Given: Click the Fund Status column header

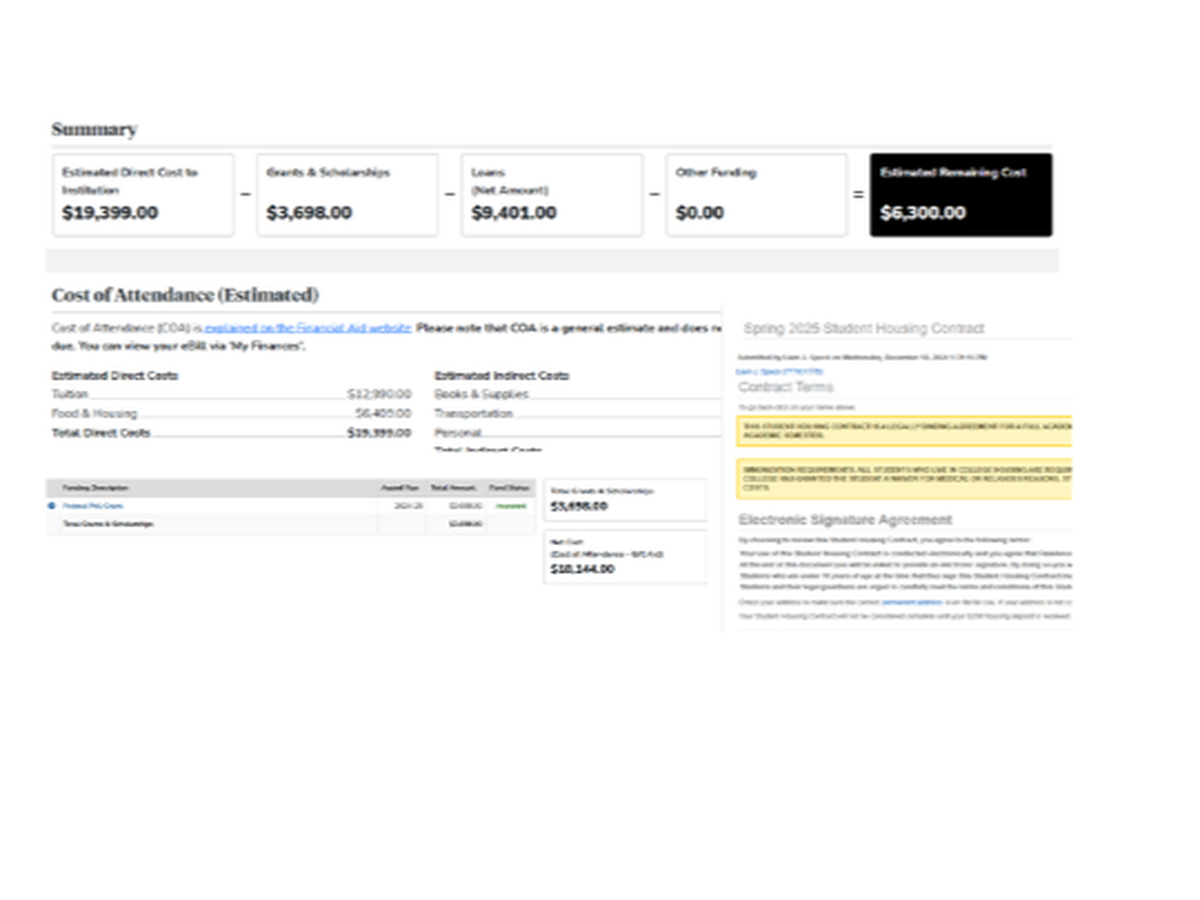Looking at the screenshot, I should [511, 488].
